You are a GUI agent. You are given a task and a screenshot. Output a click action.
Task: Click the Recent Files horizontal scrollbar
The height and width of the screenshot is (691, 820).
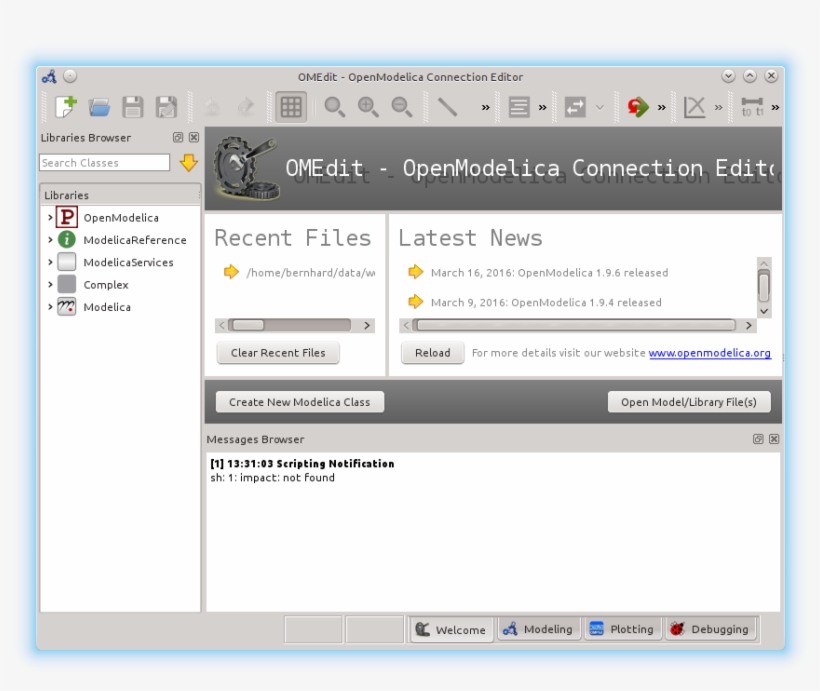point(295,325)
